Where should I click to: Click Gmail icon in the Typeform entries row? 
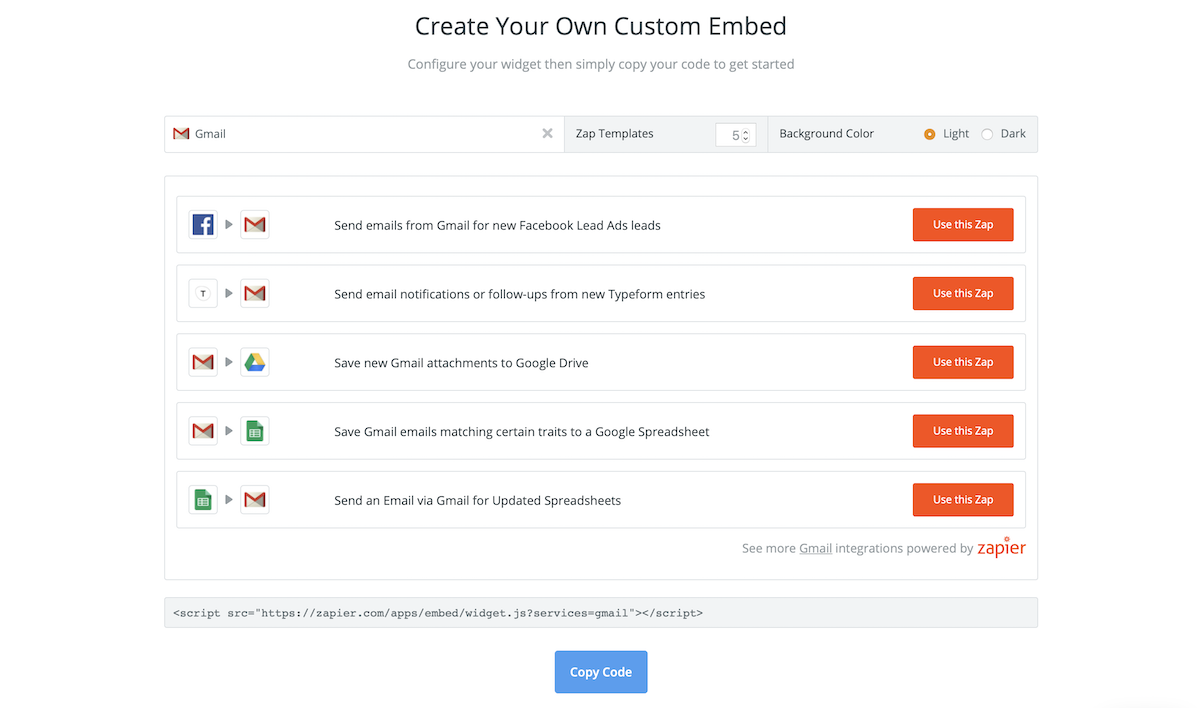(255, 294)
